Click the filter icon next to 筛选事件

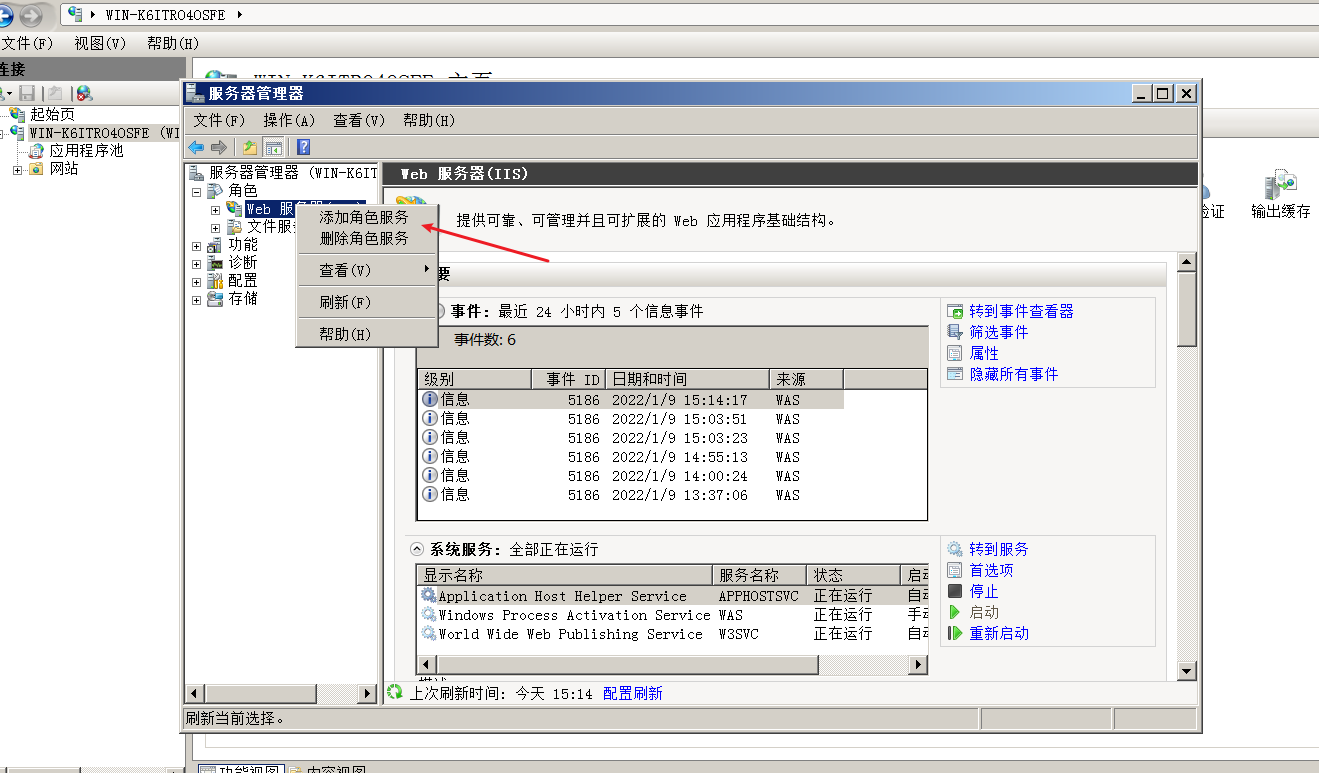pyautogui.click(x=955, y=332)
